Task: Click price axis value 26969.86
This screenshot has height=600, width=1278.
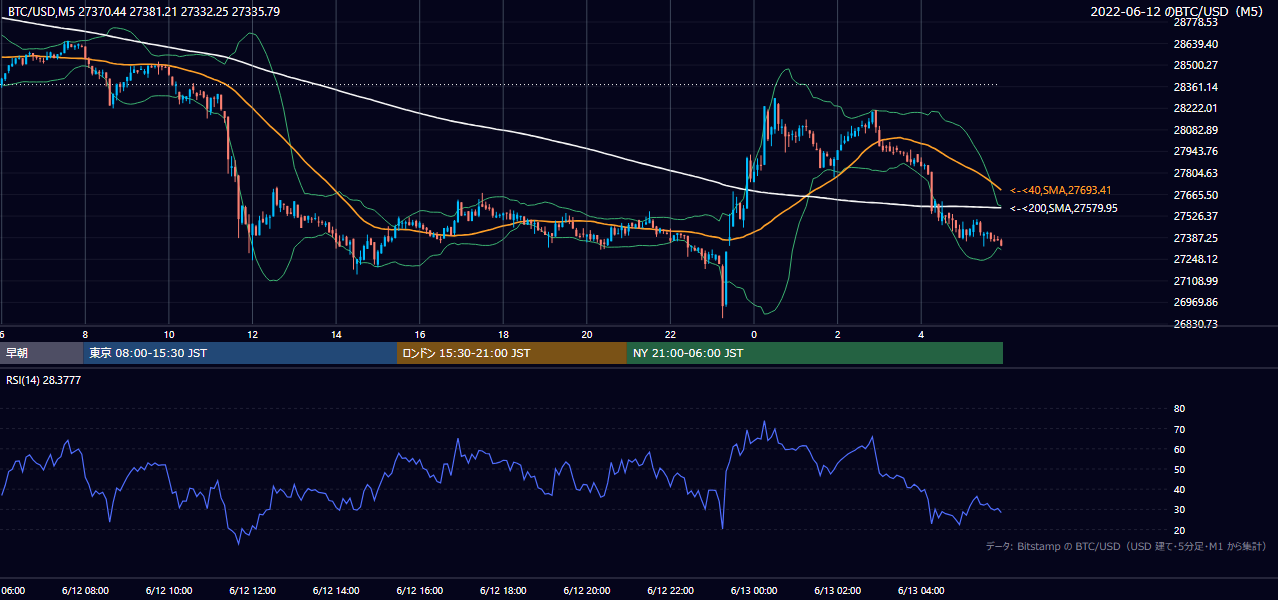Action: click(x=1195, y=302)
